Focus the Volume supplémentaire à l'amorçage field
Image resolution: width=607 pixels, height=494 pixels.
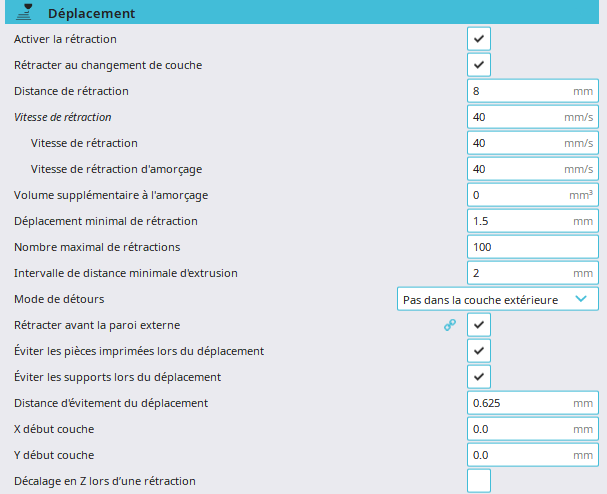(x=533, y=195)
